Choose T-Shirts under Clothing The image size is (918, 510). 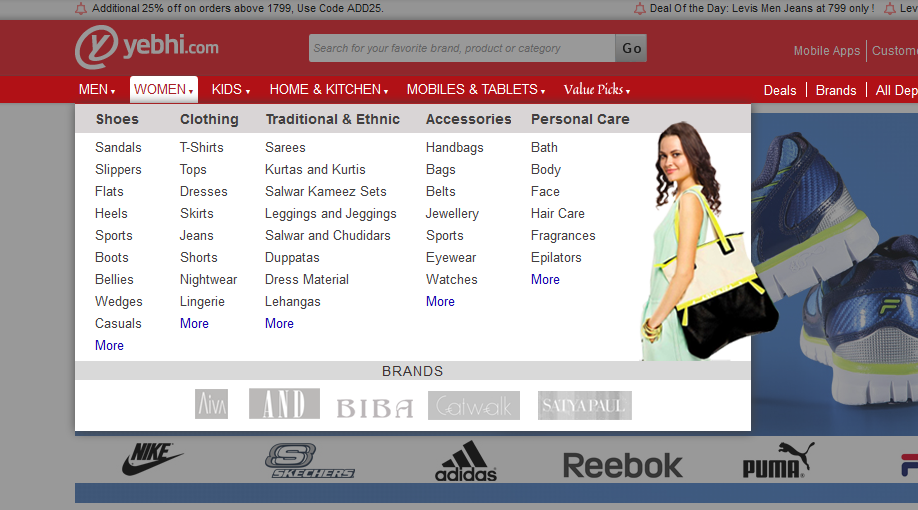[201, 148]
